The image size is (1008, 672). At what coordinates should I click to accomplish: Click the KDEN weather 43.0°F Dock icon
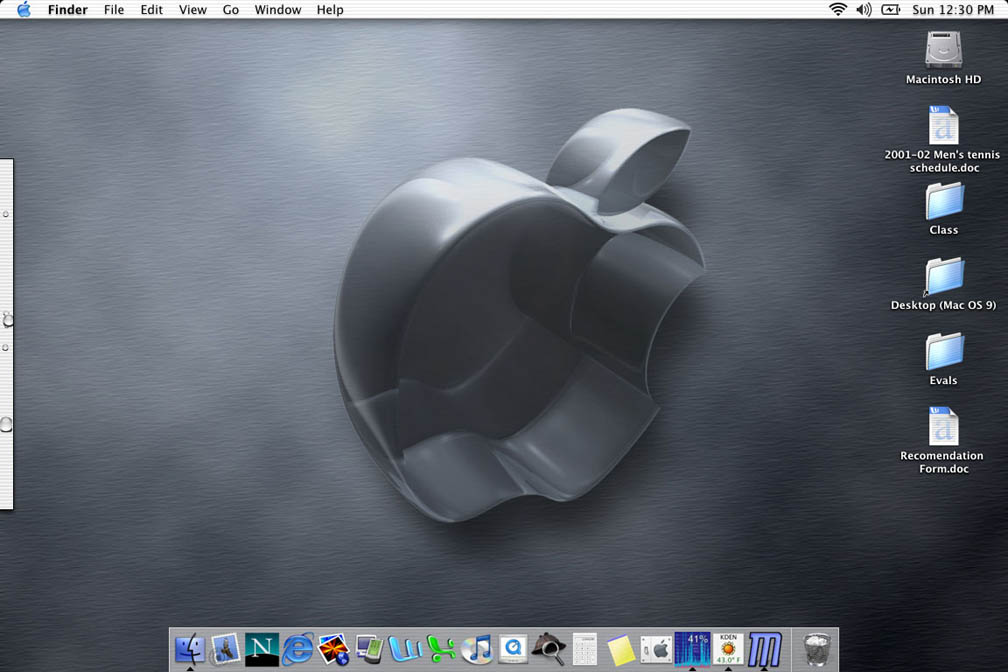tap(728, 649)
